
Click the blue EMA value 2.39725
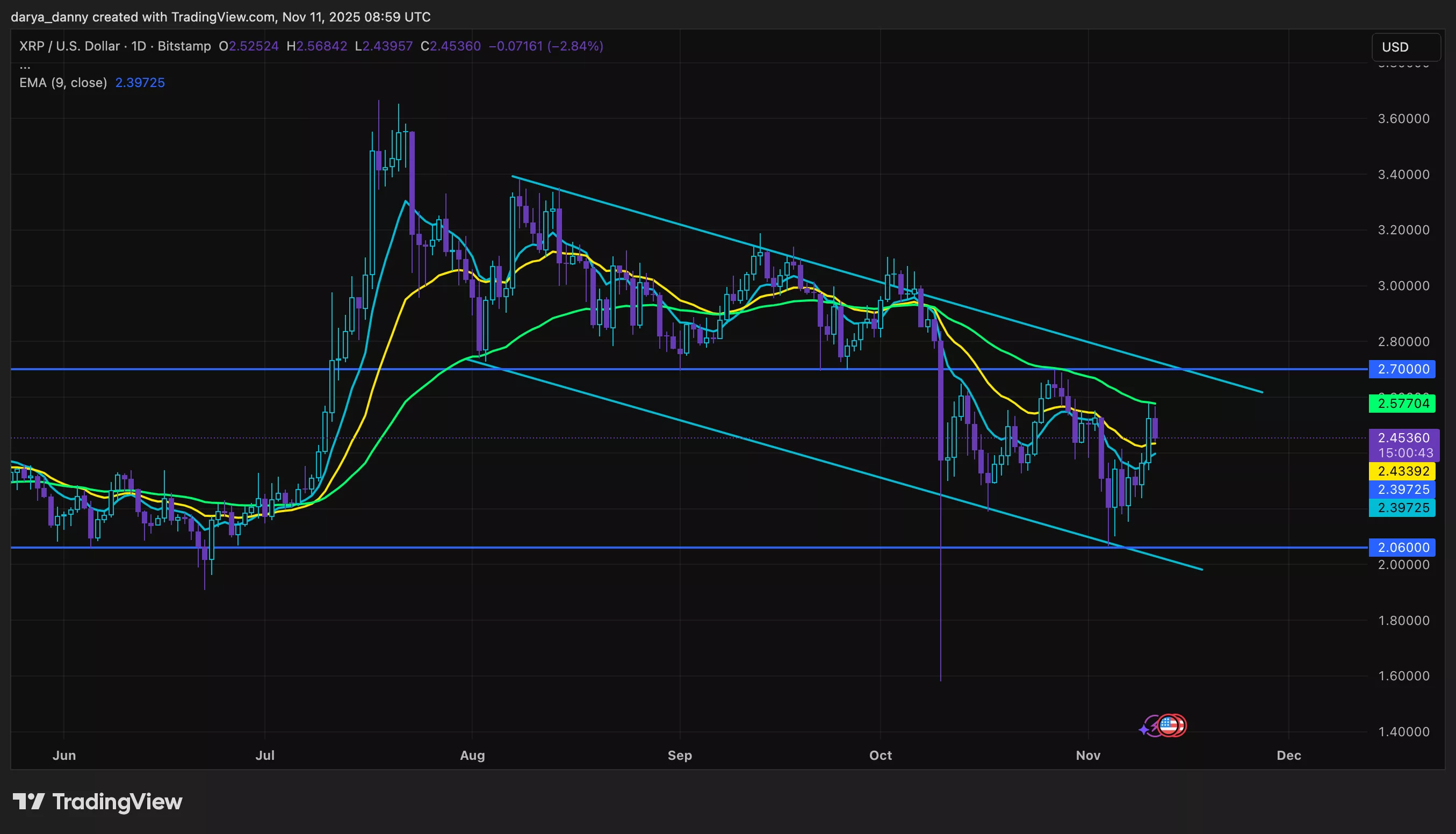pyautogui.click(x=139, y=82)
